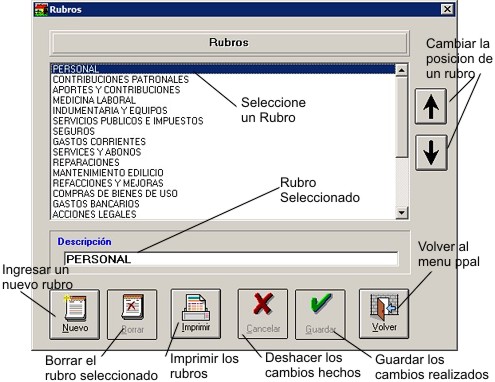Click the list scrollbar up arrow
The height and width of the screenshot is (382, 495).
tap(402, 70)
